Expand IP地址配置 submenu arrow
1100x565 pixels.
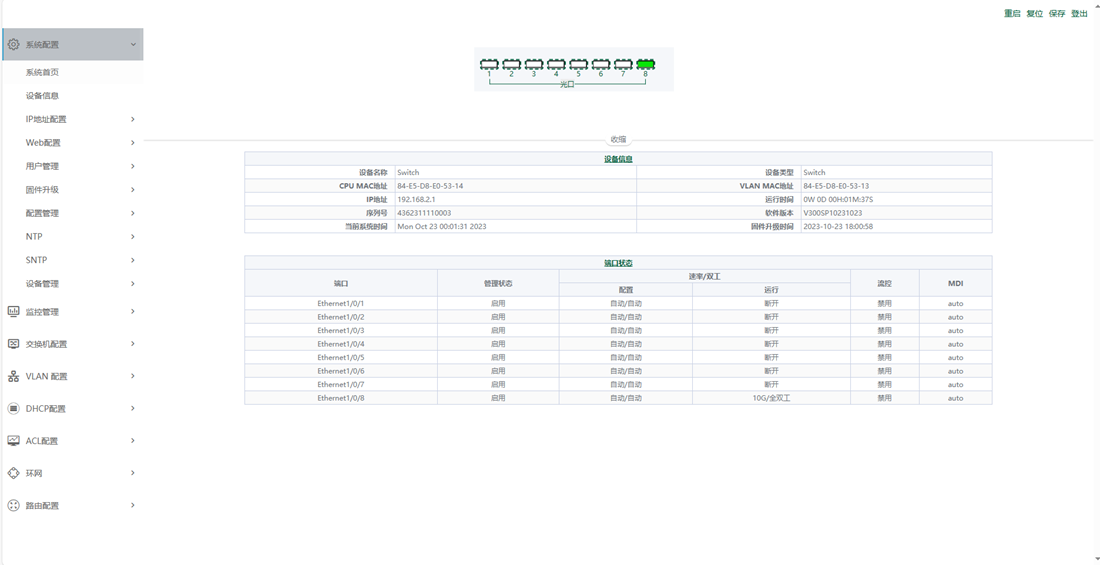(x=133, y=119)
